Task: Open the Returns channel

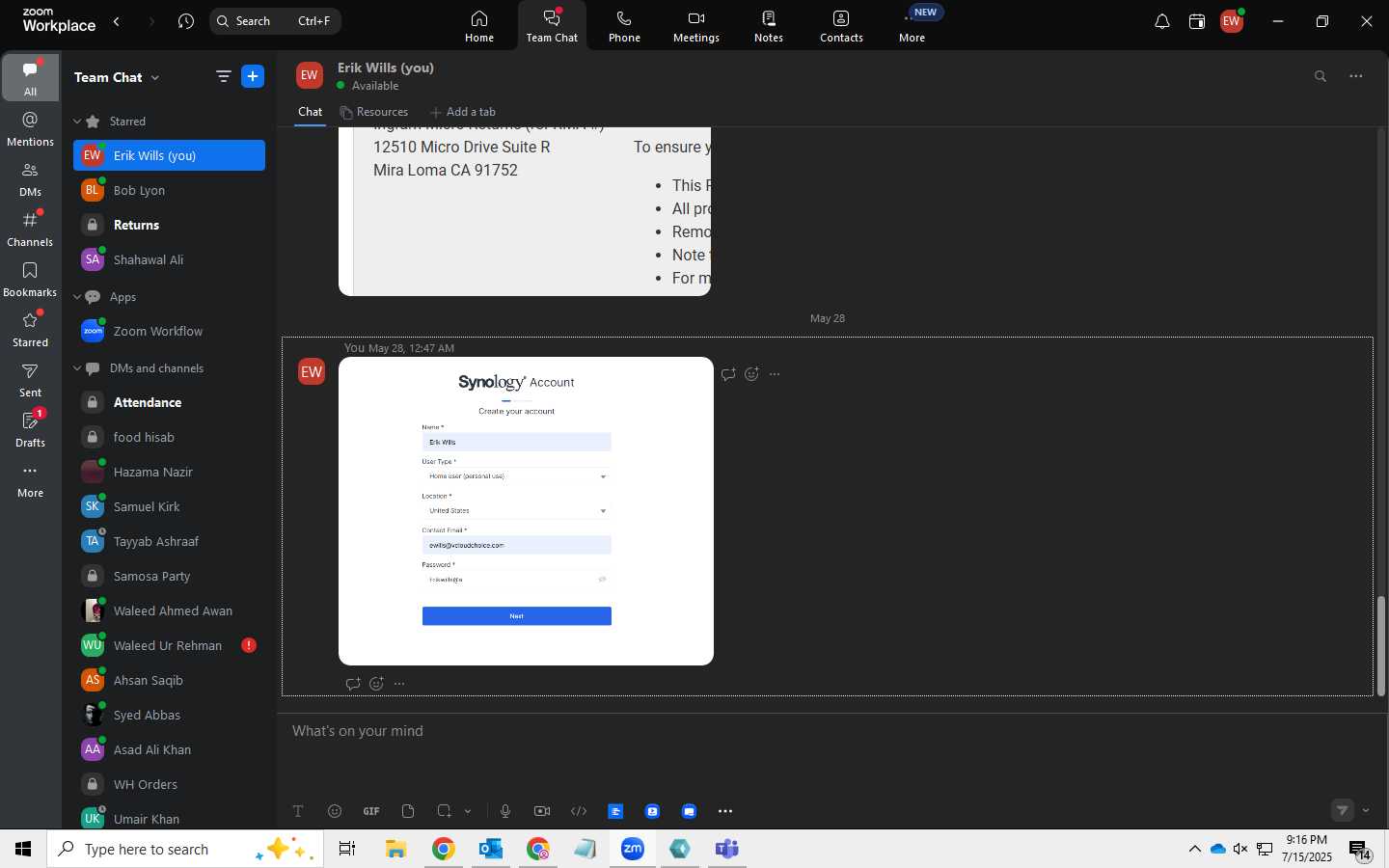Action: pos(169,225)
